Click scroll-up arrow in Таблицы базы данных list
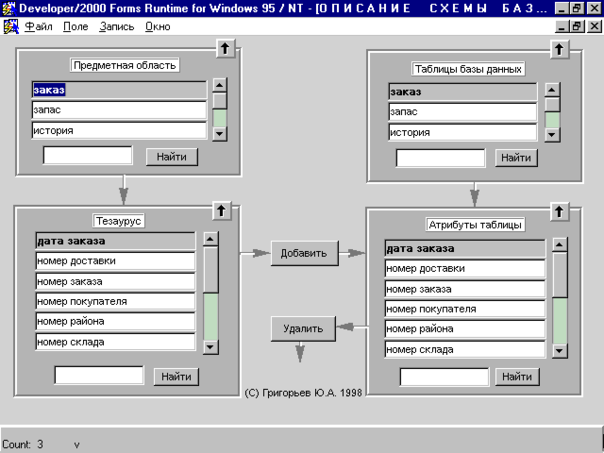The image size is (604, 453). tap(552, 90)
